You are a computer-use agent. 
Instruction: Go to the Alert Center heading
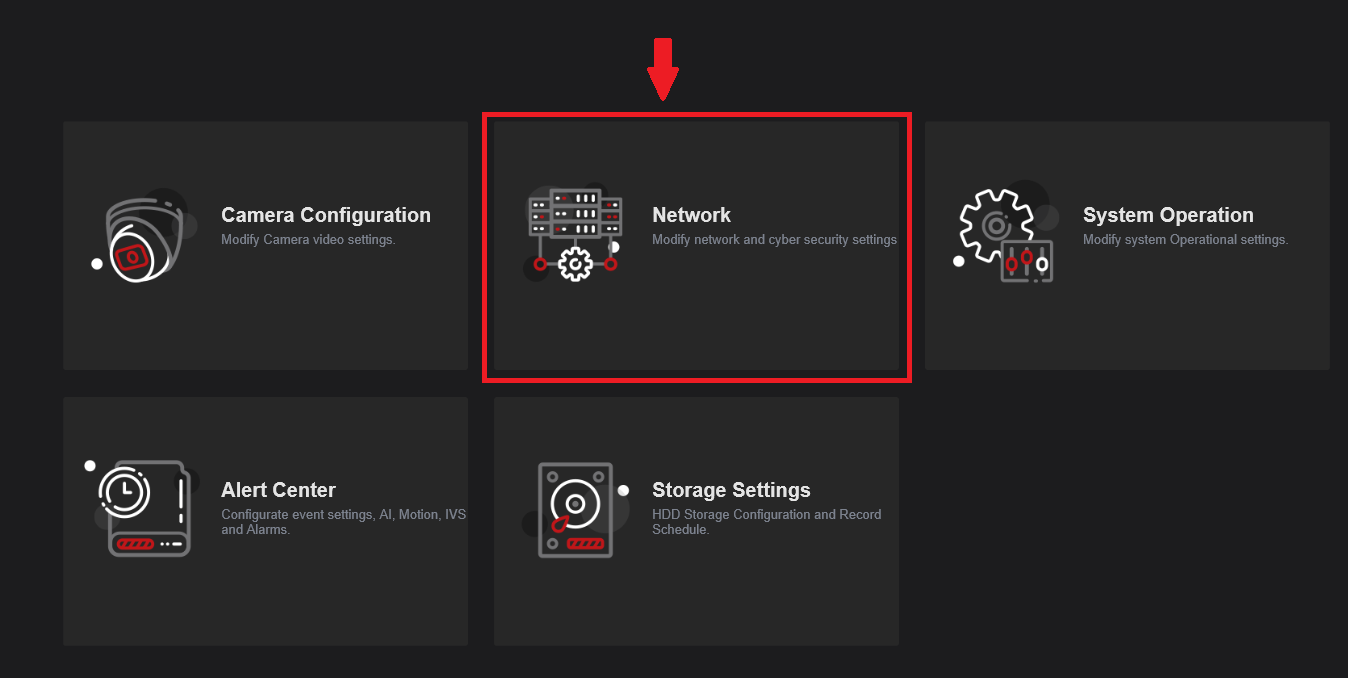[278, 490]
